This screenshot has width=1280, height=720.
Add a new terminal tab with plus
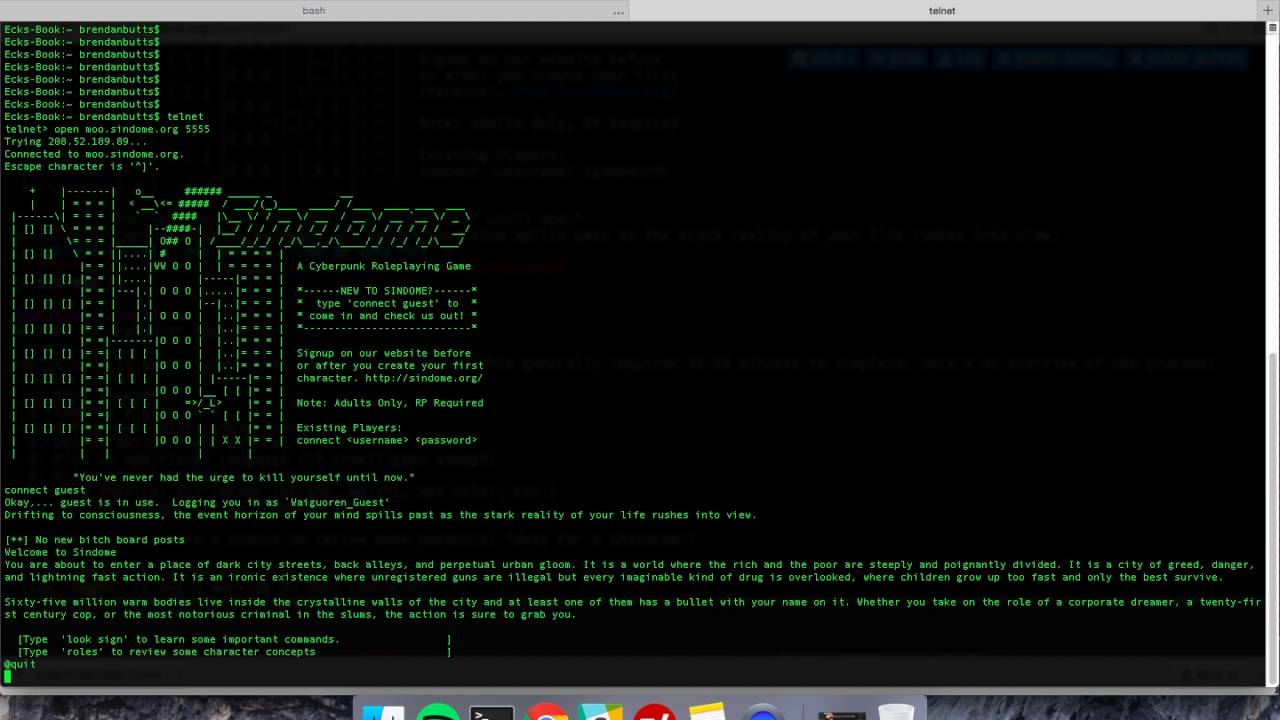pyautogui.click(x=1268, y=11)
